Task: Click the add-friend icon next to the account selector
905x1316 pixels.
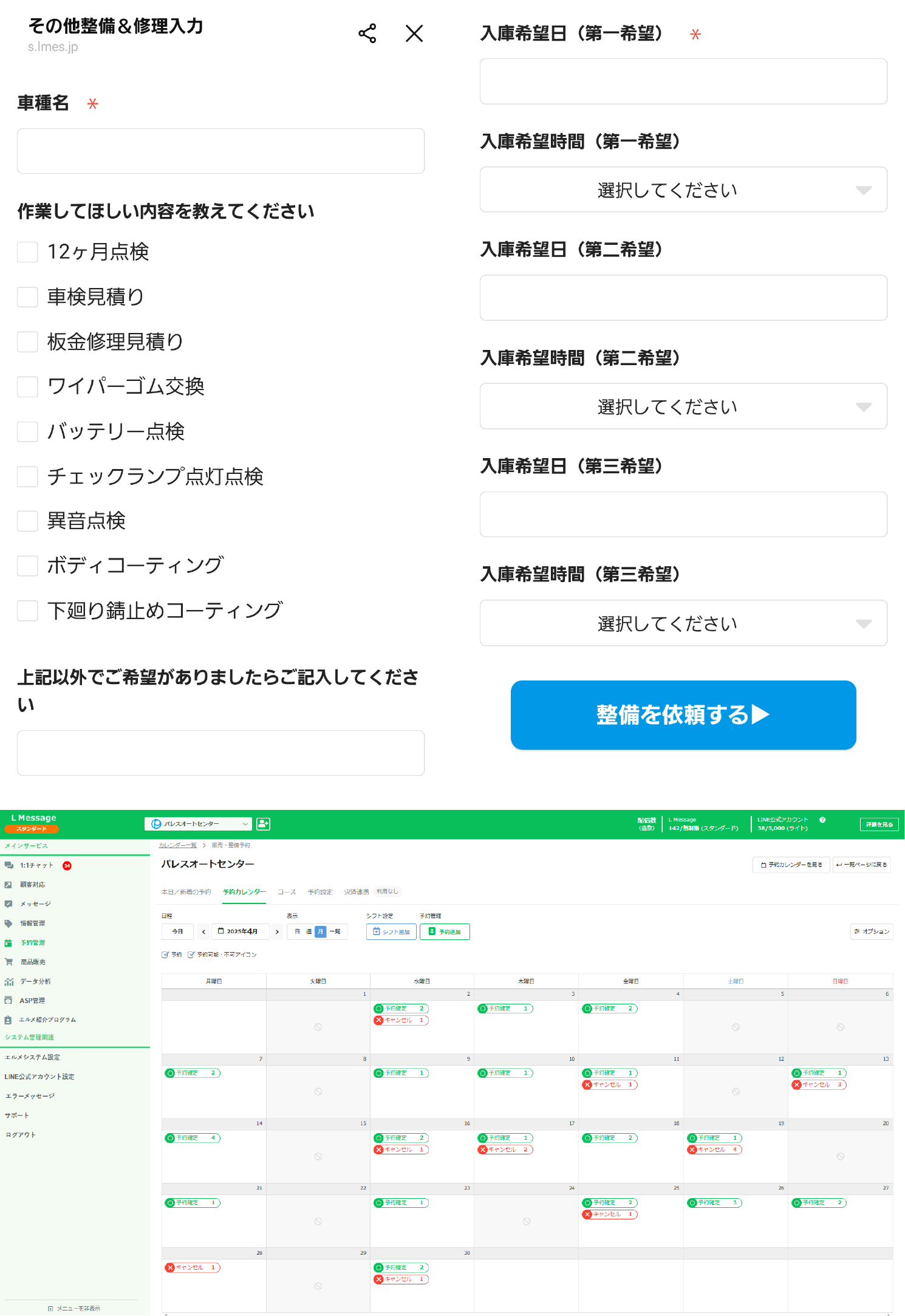Action: tap(263, 824)
